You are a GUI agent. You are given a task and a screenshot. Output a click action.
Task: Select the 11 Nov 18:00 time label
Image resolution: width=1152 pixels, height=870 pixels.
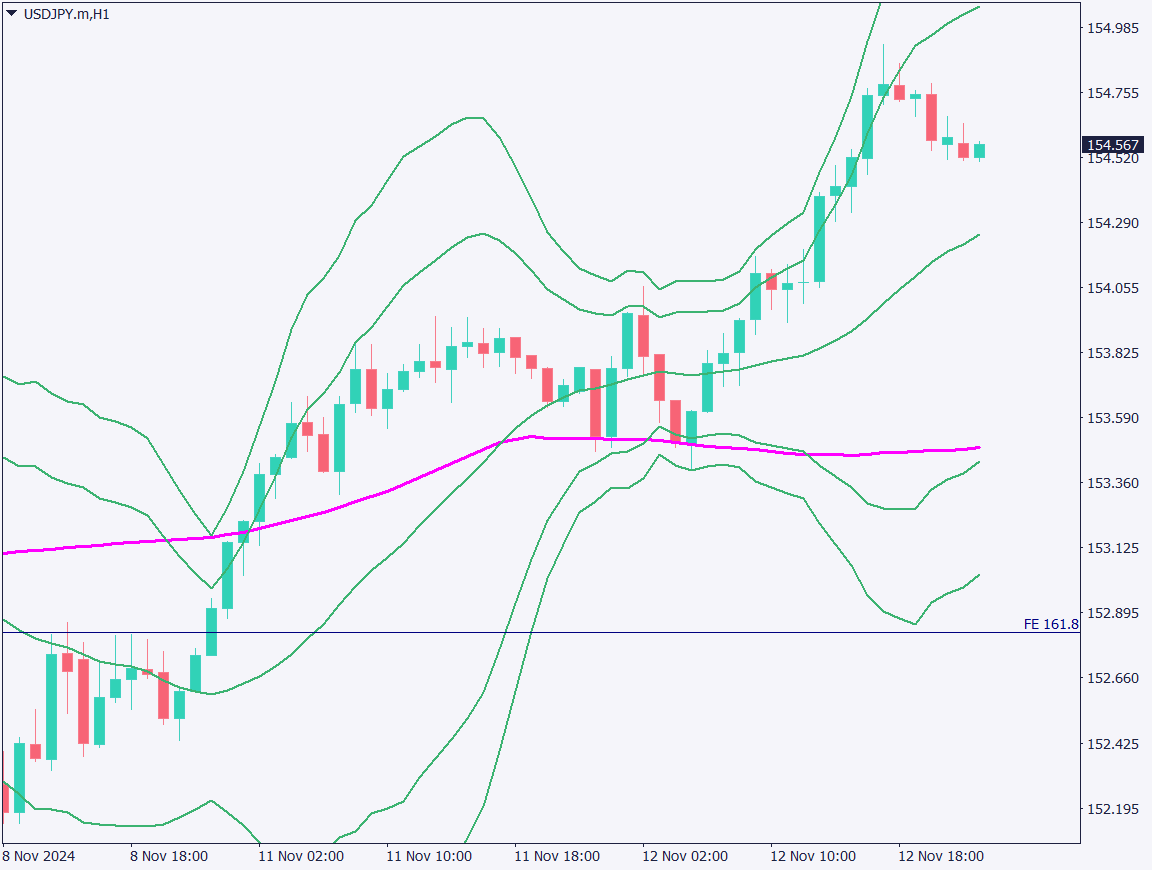pyautogui.click(x=556, y=856)
